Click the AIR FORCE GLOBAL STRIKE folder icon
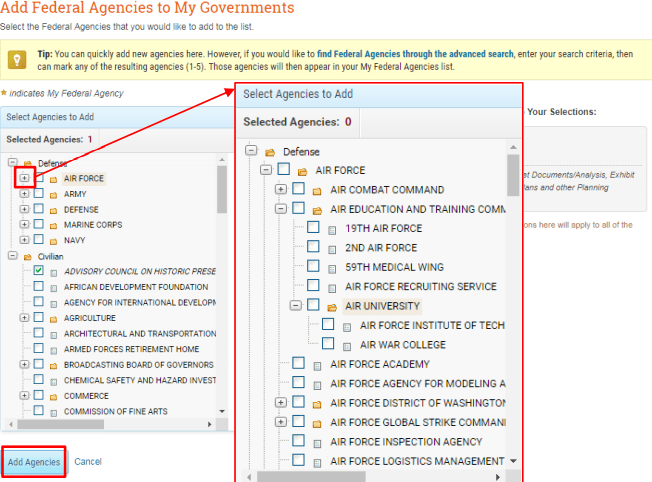652x482 pixels. click(317, 422)
